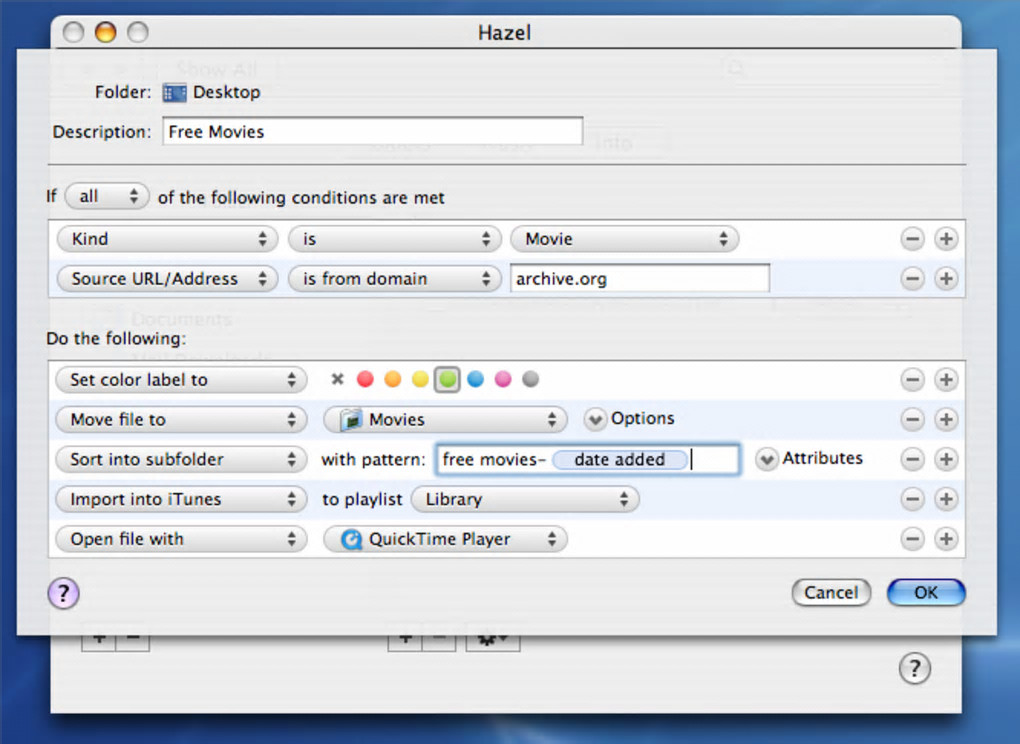Screen dimensions: 1020x744
Task: Open the all/any conditions popup
Action: (107, 196)
